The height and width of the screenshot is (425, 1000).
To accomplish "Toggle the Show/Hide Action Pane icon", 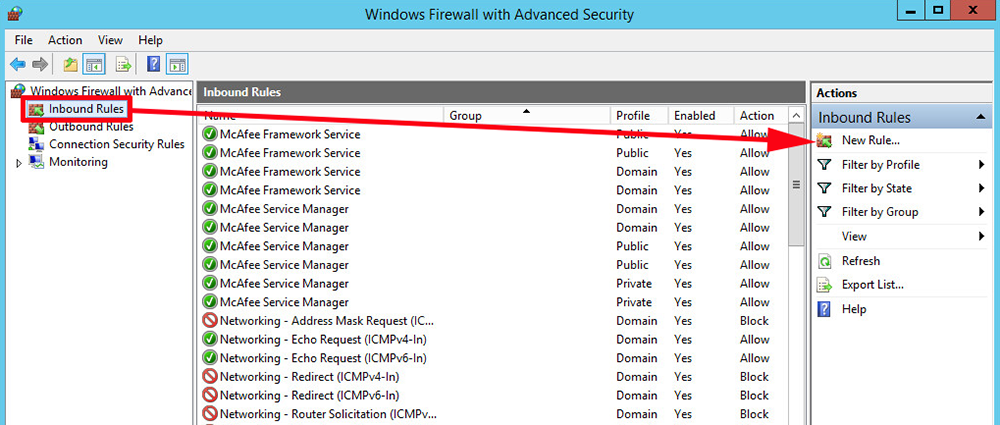I will tap(177, 64).
